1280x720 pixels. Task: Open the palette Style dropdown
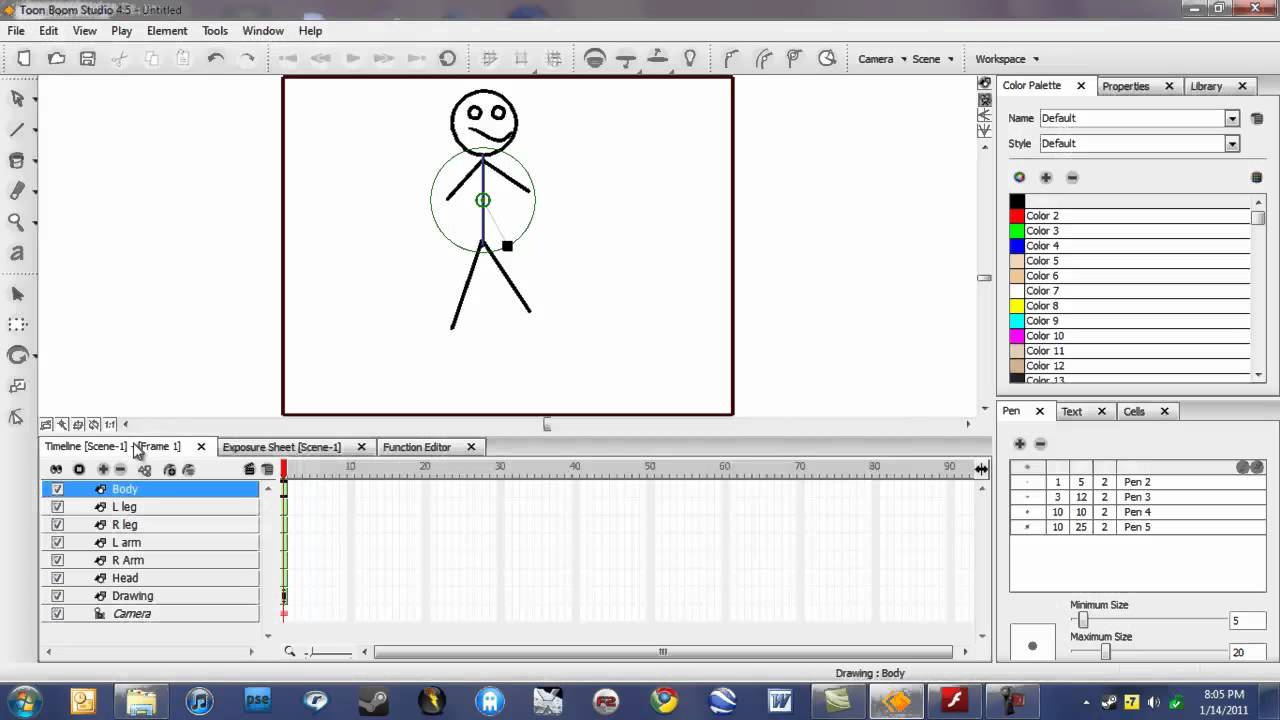click(1232, 144)
